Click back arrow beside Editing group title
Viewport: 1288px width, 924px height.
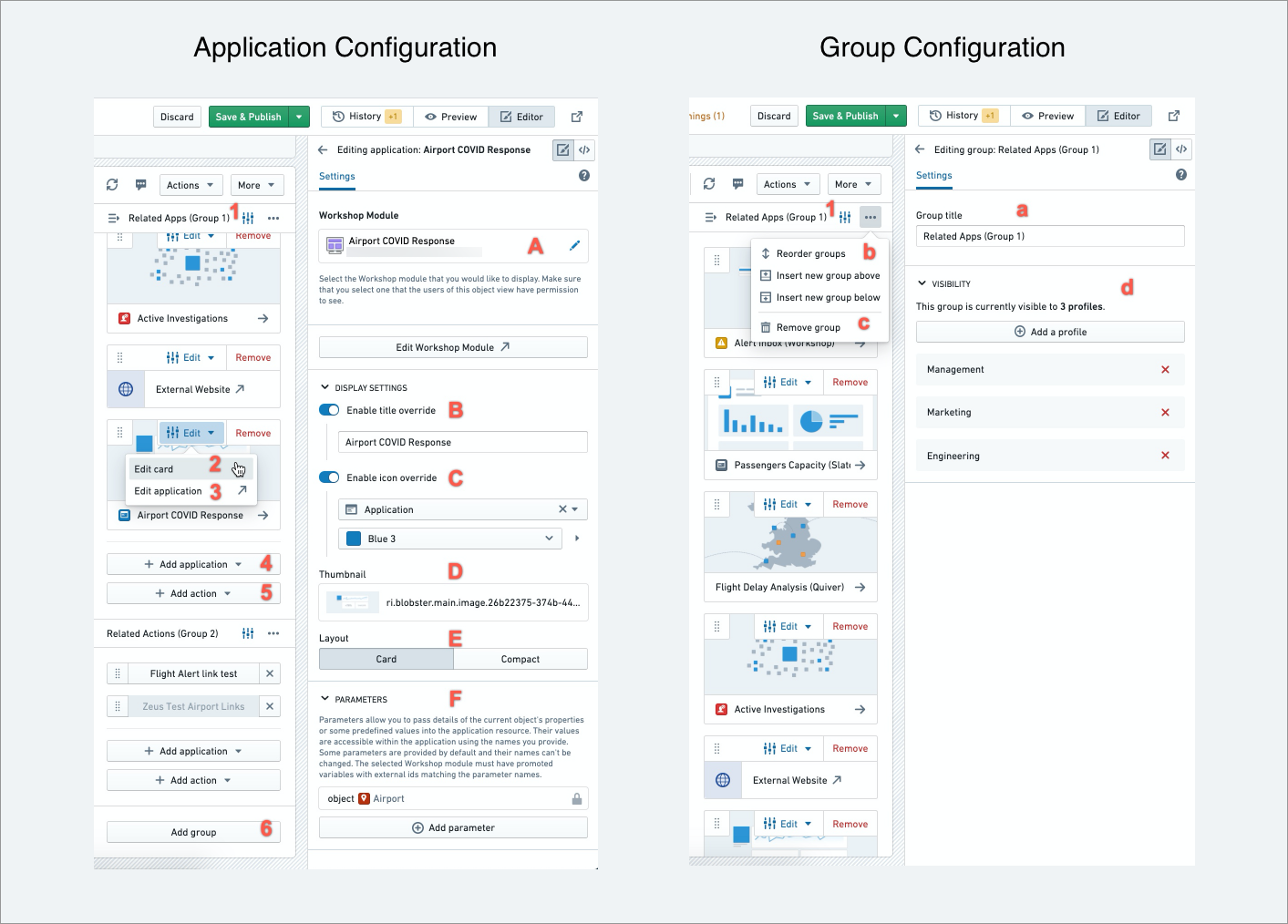pos(920,149)
